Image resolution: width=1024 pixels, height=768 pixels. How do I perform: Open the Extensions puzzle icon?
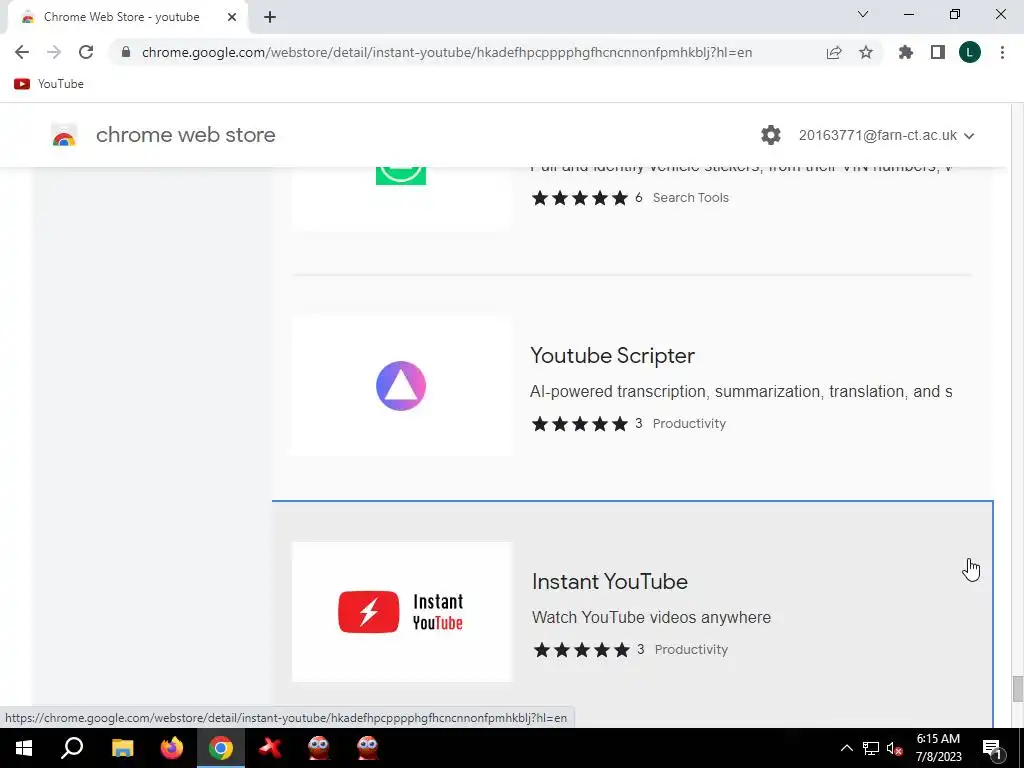[x=906, y=52]
